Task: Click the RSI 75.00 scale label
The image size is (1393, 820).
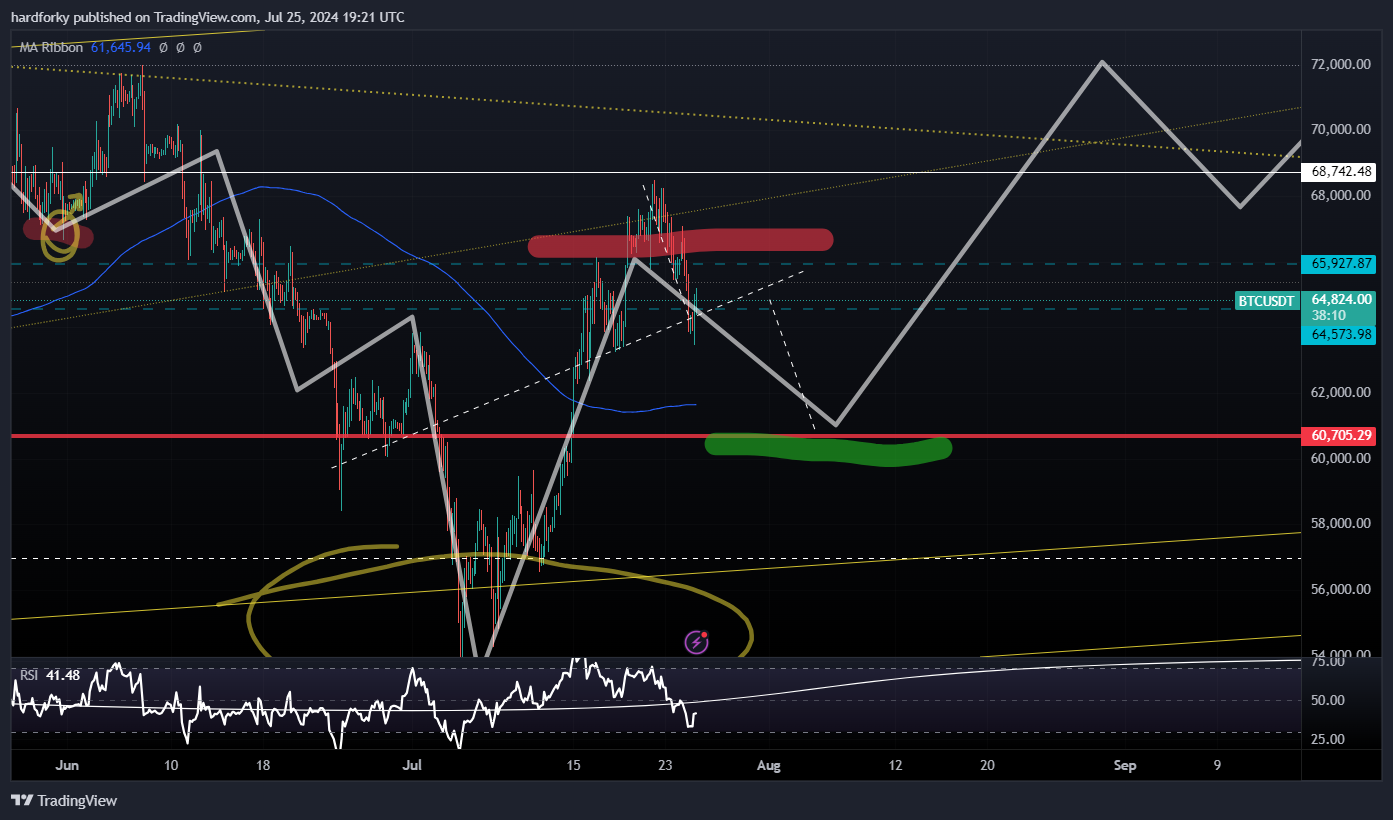Action: pyautogui.click(x=1326, y=662)
